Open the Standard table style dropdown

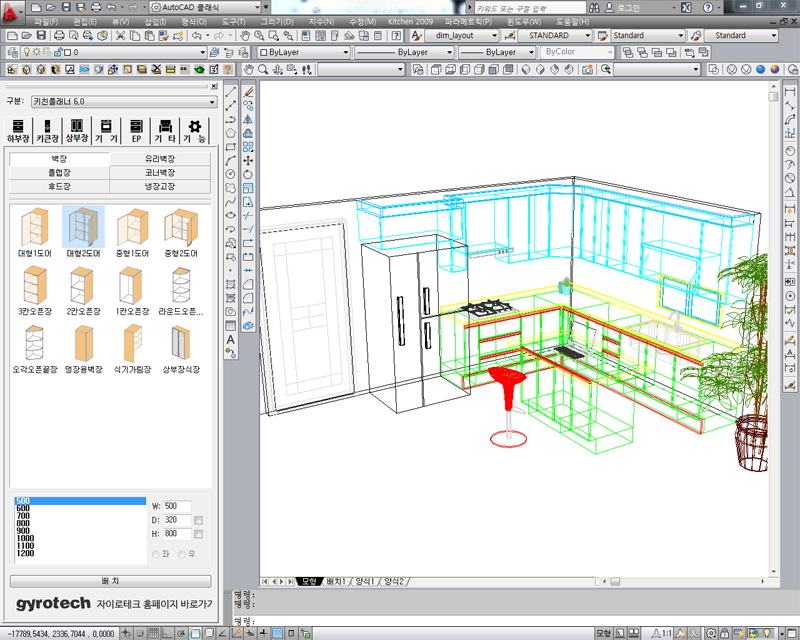click(x=648, y=35)
